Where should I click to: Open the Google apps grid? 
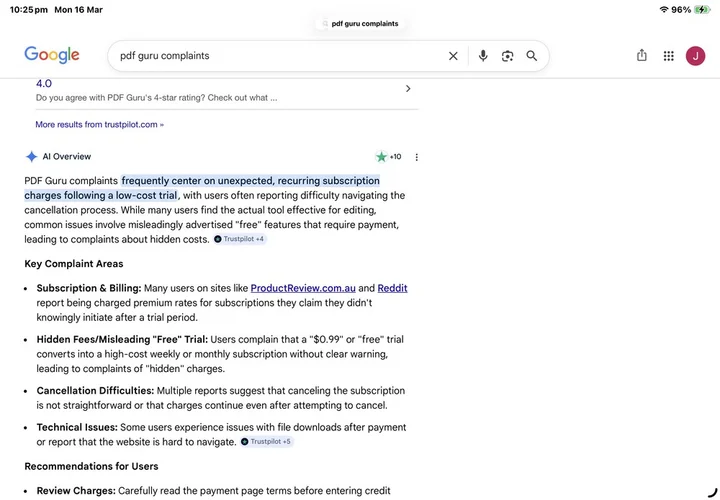(x=669, y=56)
